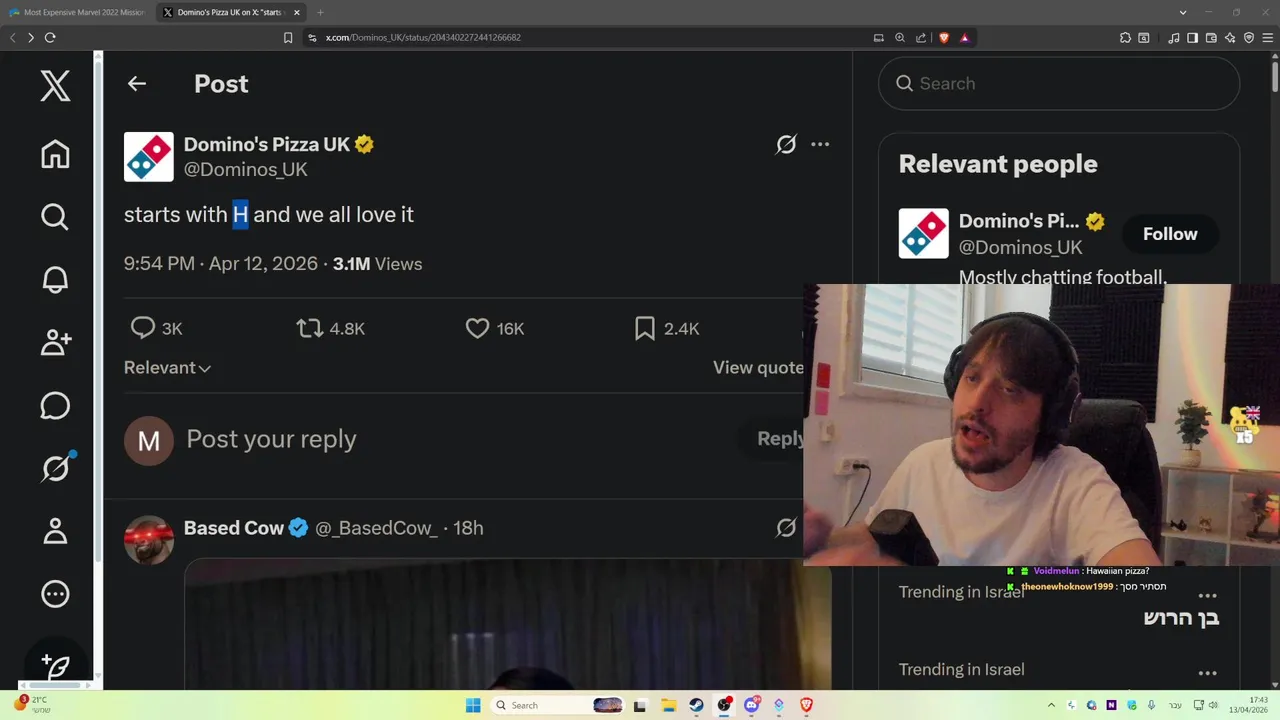This screenshot has height=720, width=1280.
Task: Click the Windows taskbar Search box
Action: click(x=557, y=705)
